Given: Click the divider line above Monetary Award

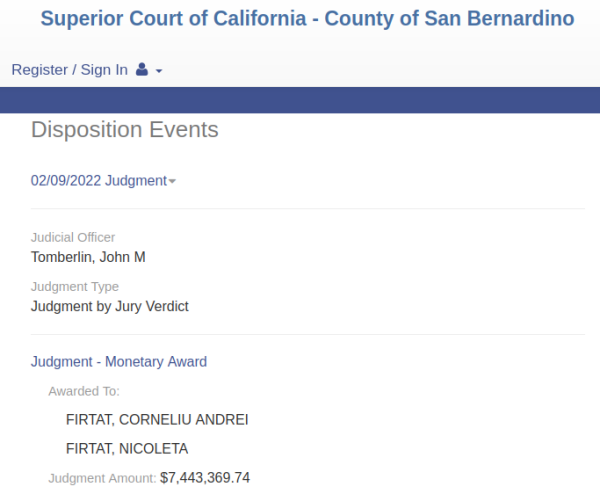Looking at the screenshot, I should point(308,334).
